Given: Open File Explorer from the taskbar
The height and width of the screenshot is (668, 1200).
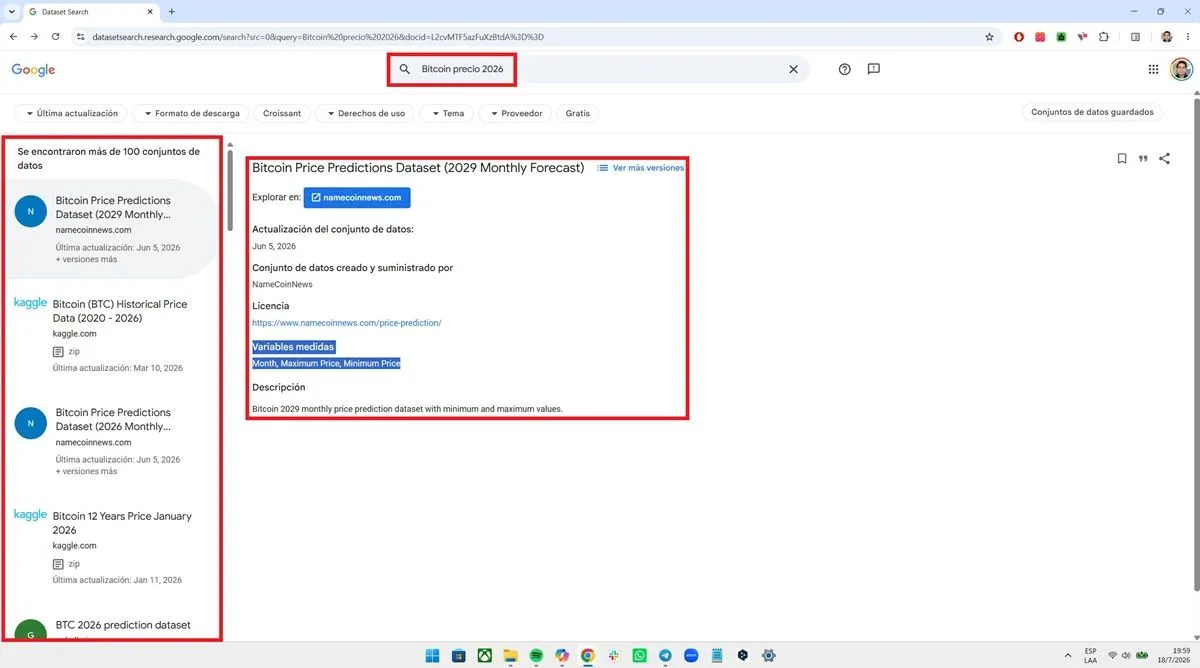Looking at the screenshot, I should click(x=511, y=656).
